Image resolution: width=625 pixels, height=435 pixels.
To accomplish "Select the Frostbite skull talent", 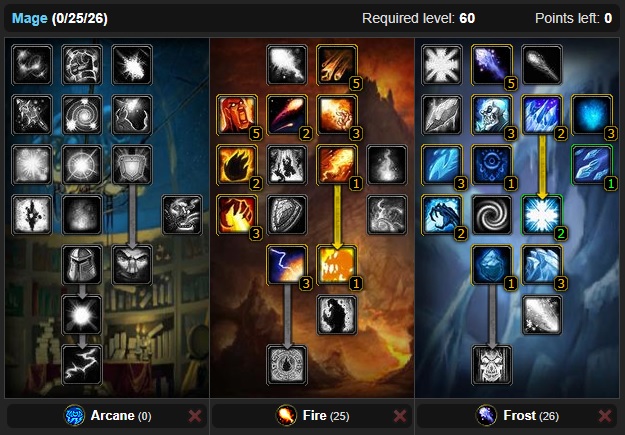I will click(492, 115).
